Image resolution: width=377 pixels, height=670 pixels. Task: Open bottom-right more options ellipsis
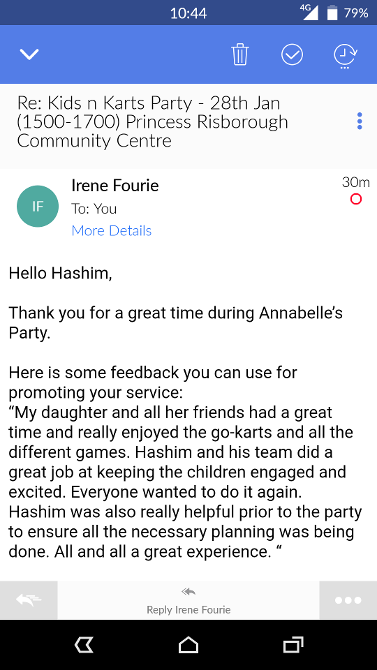pyautogui.click(x=348, y=600)
